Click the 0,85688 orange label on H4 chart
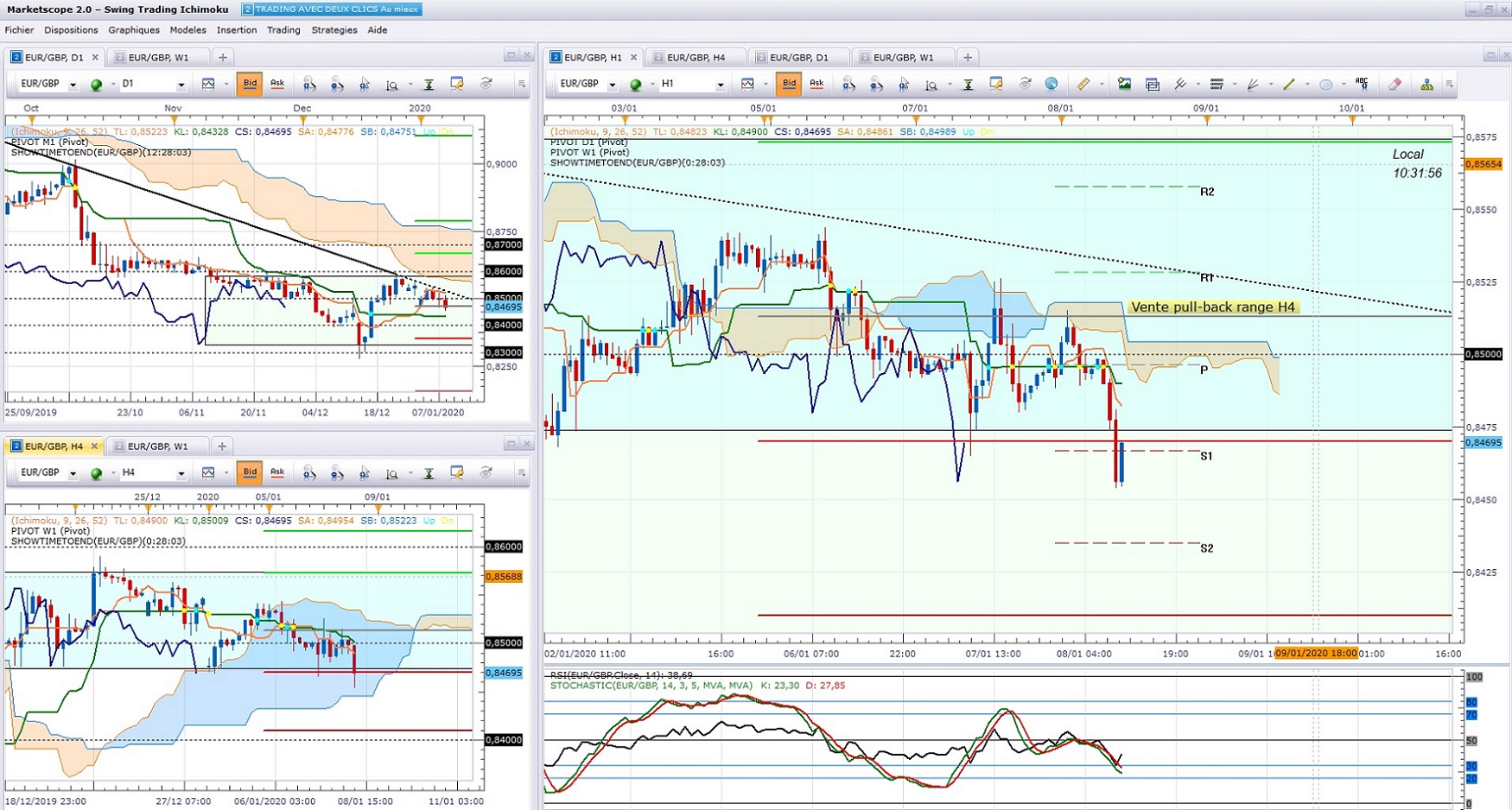The height and width of the screenshot is (810, 1512). click(504, 577)
